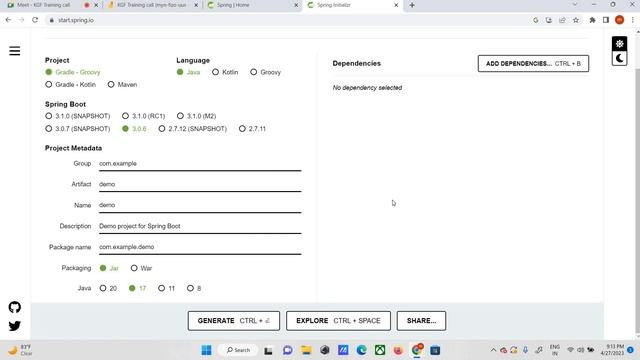Image resolution: width=640 pixels, height=360 pixels.
Task: Edit the Description field
Action: 200,226
